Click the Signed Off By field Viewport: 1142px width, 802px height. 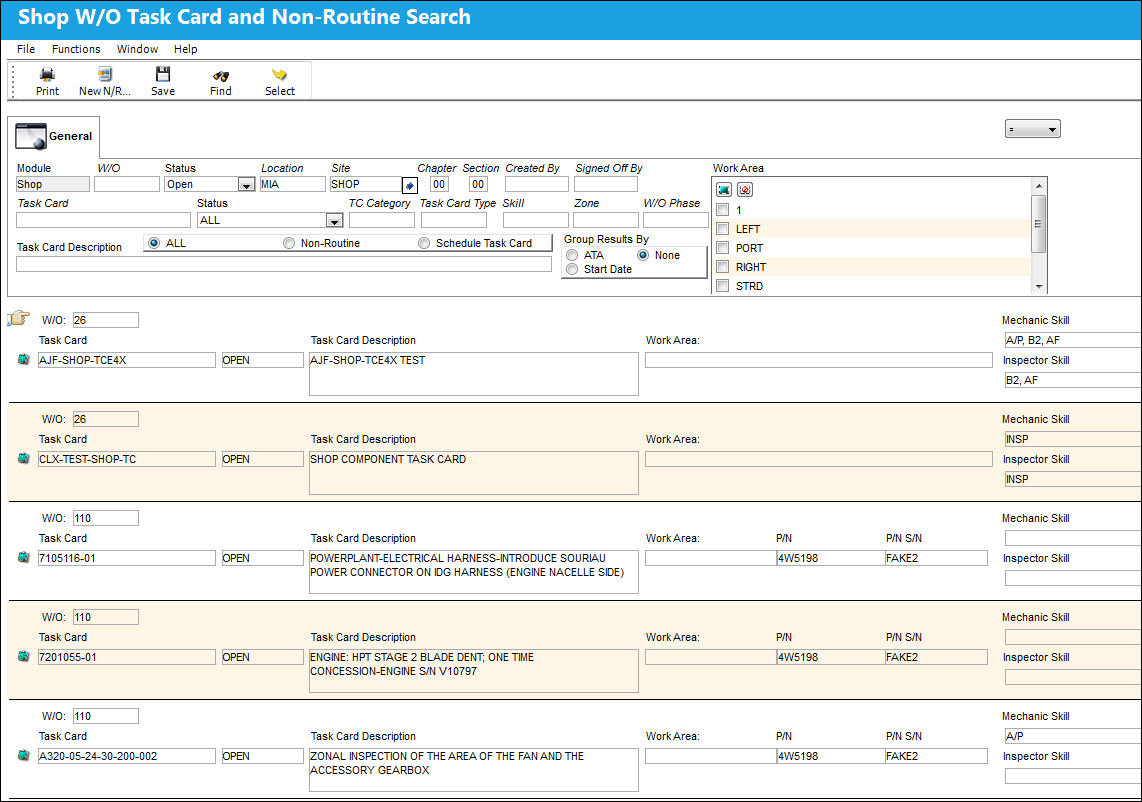point(606,184)
